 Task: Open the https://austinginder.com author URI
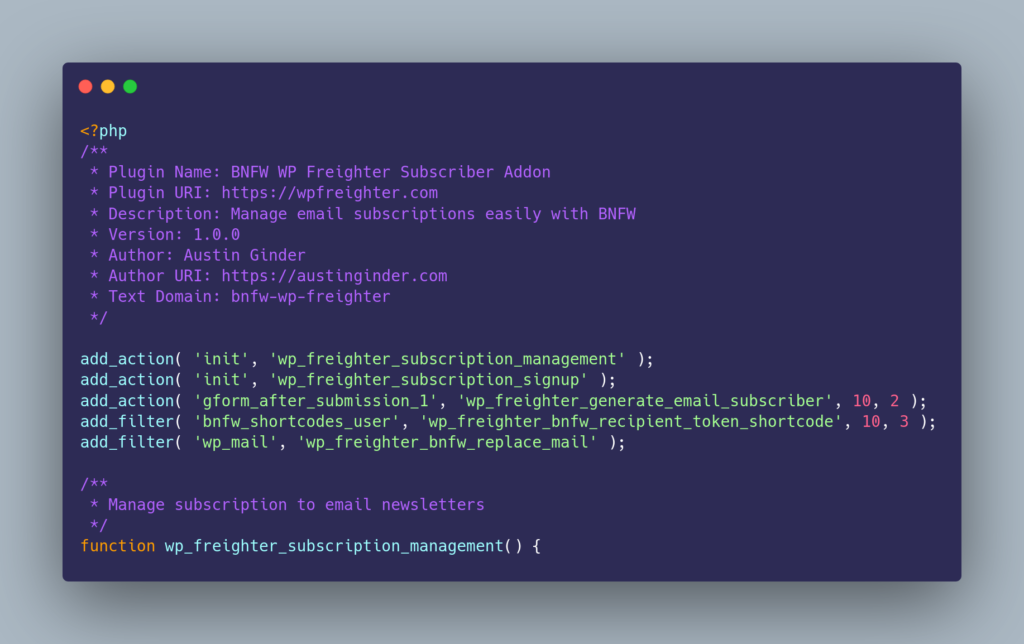click(x=334, y=276)
